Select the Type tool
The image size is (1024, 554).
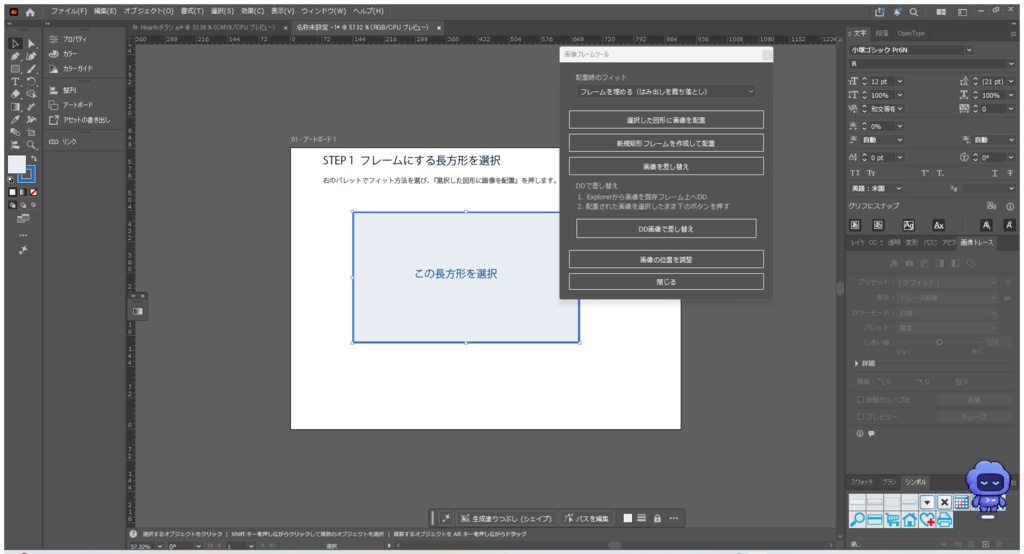[15, 82]
